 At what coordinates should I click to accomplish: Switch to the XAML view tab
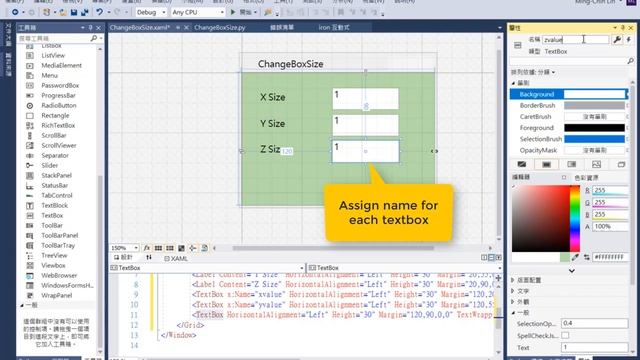pyautogui.click(x=176, y=258)
